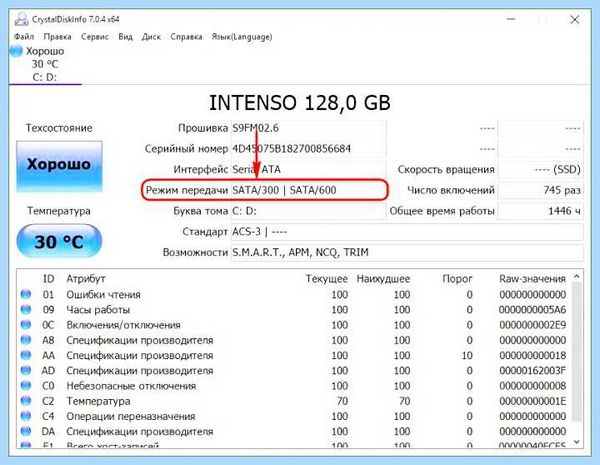Click status icon of Небезопасные отключения row
This screenshot has height=465, width=600.
click(26, 386)
